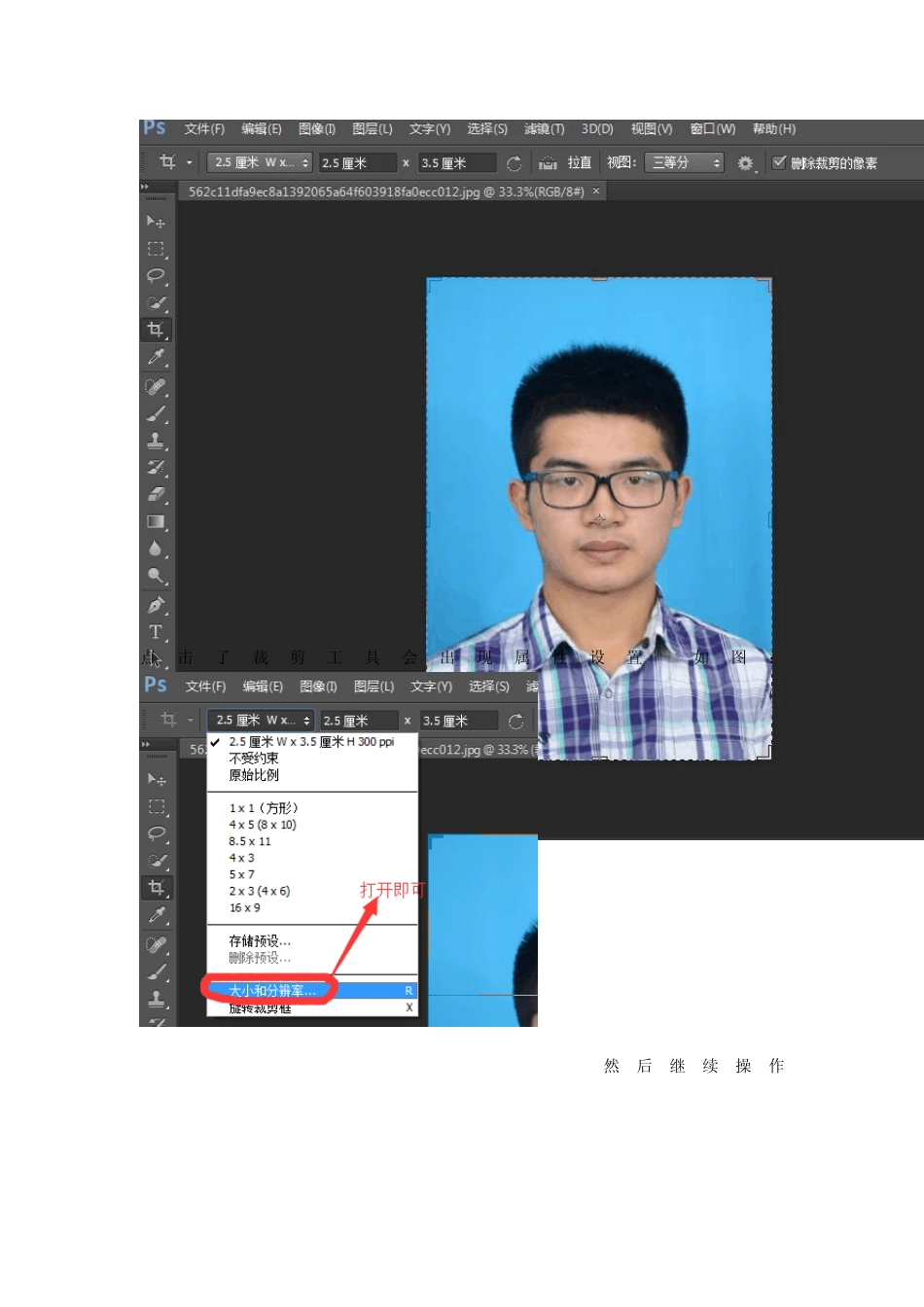The image size is (924, 1307).
Task: Select the Gradient tool
Action: [156, 522]
